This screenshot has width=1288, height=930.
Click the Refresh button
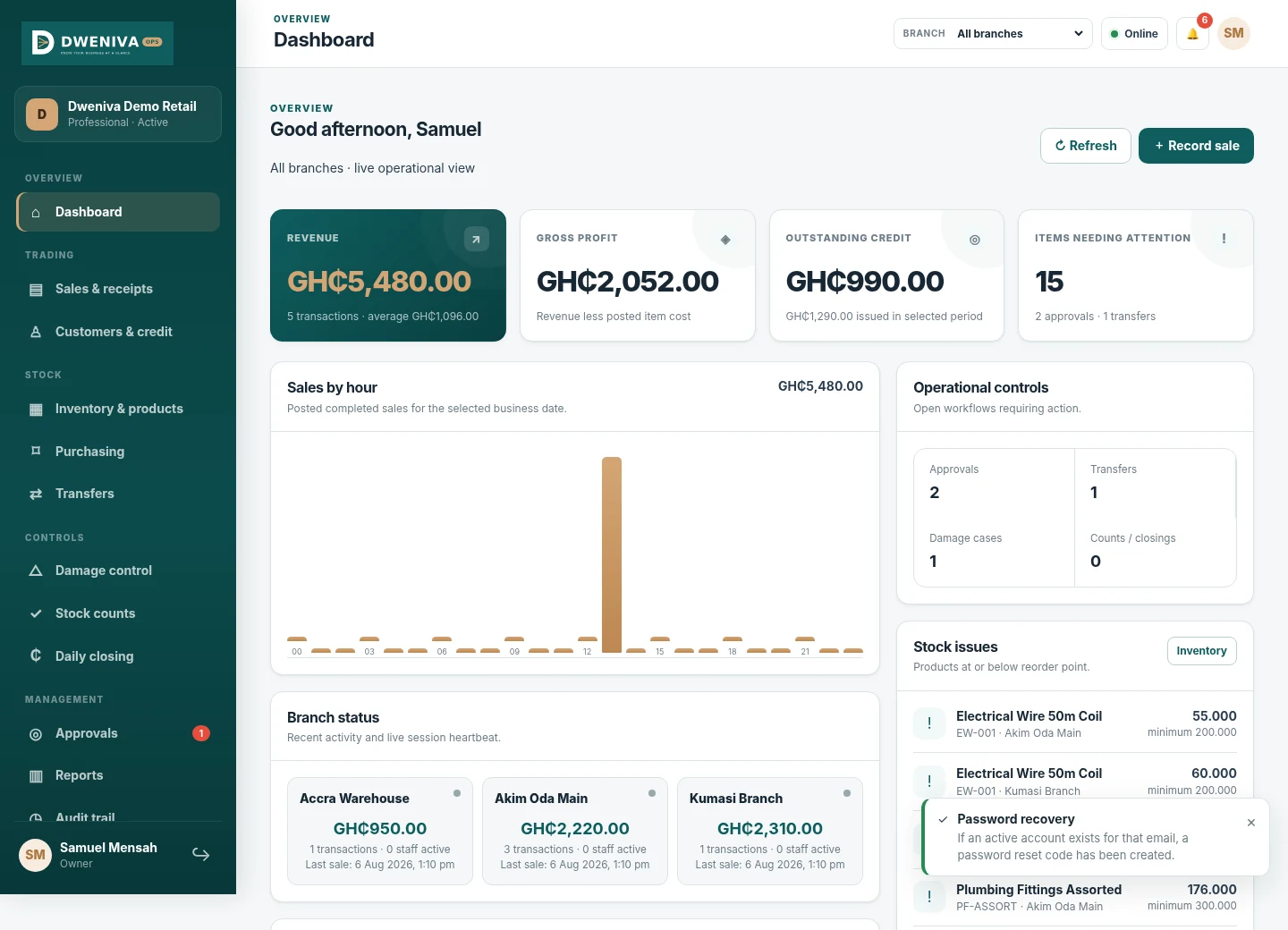[x=1086, y=146]
